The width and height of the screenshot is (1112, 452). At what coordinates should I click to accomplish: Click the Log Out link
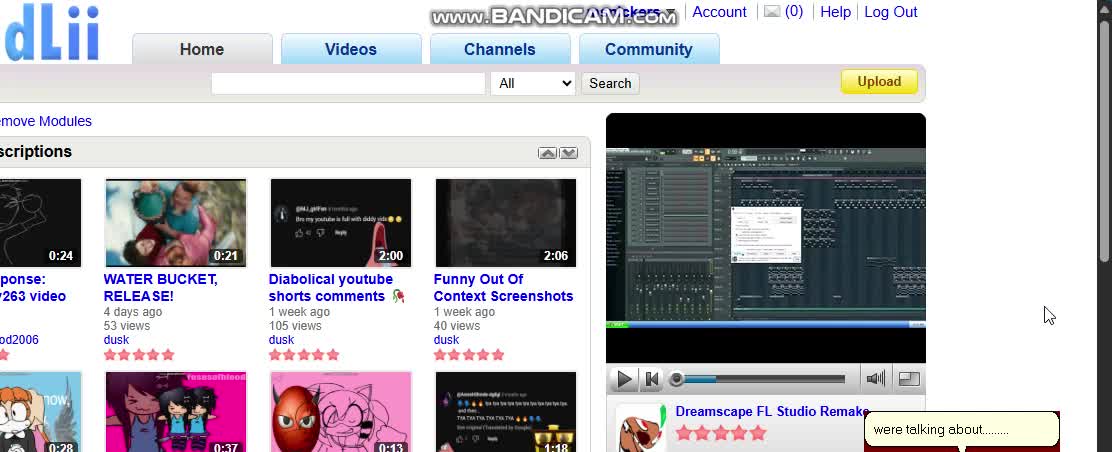pos(891,12)
